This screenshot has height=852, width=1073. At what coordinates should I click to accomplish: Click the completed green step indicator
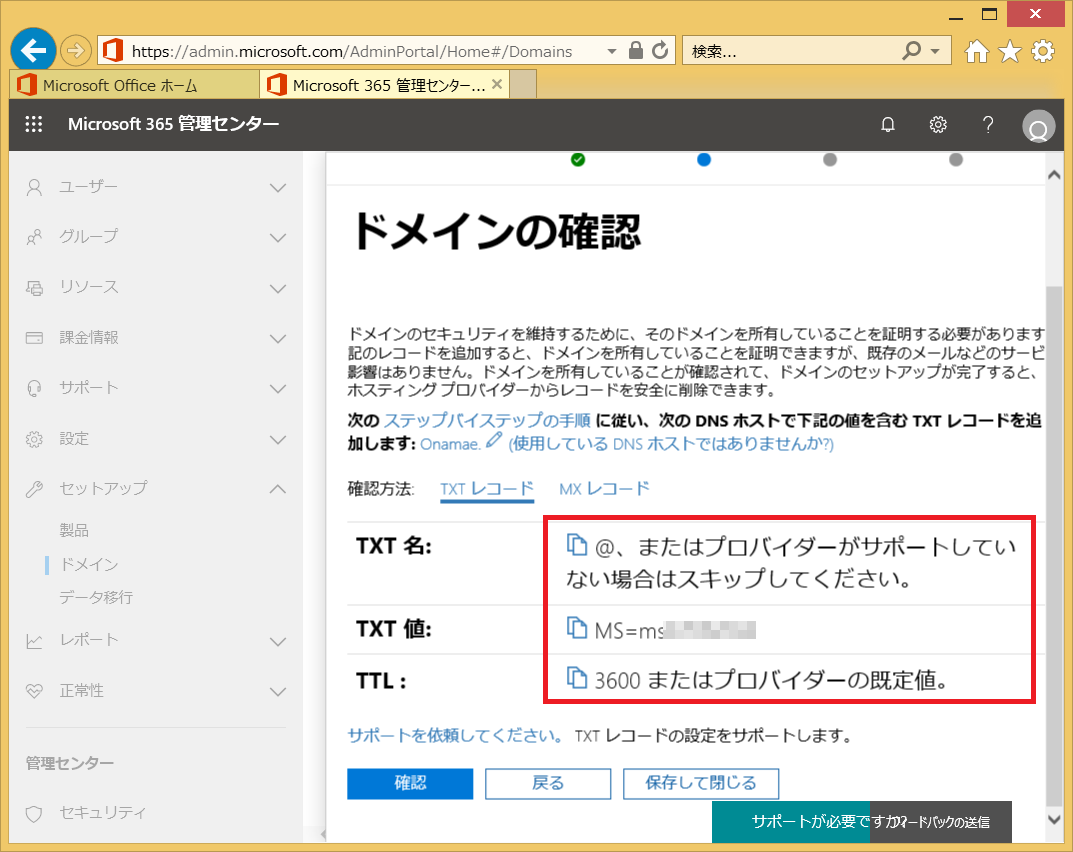pos(578,159)
